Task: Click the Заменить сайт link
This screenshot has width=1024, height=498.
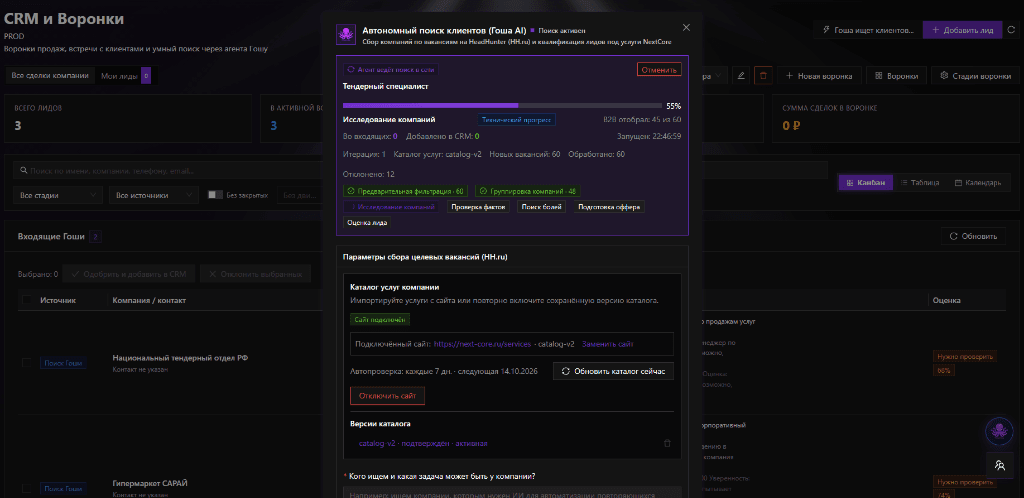Action: point(607,344)
